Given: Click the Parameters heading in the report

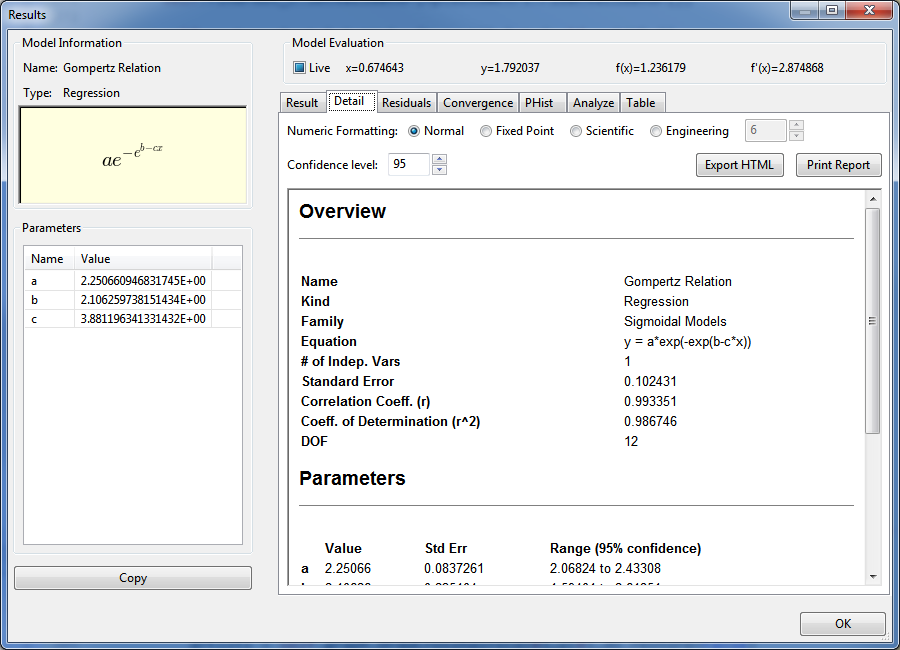Looking at the screenshot, I should tap(352, 478).
